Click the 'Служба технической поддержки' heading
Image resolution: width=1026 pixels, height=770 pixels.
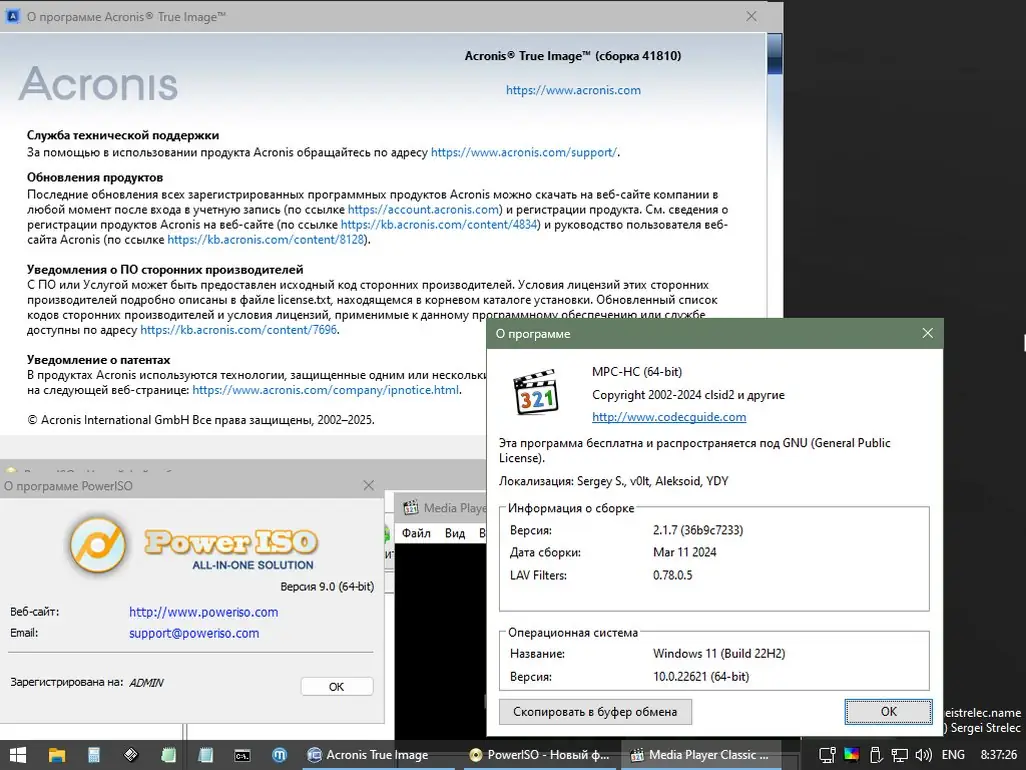pyautogui.click(x=123, y=135)
